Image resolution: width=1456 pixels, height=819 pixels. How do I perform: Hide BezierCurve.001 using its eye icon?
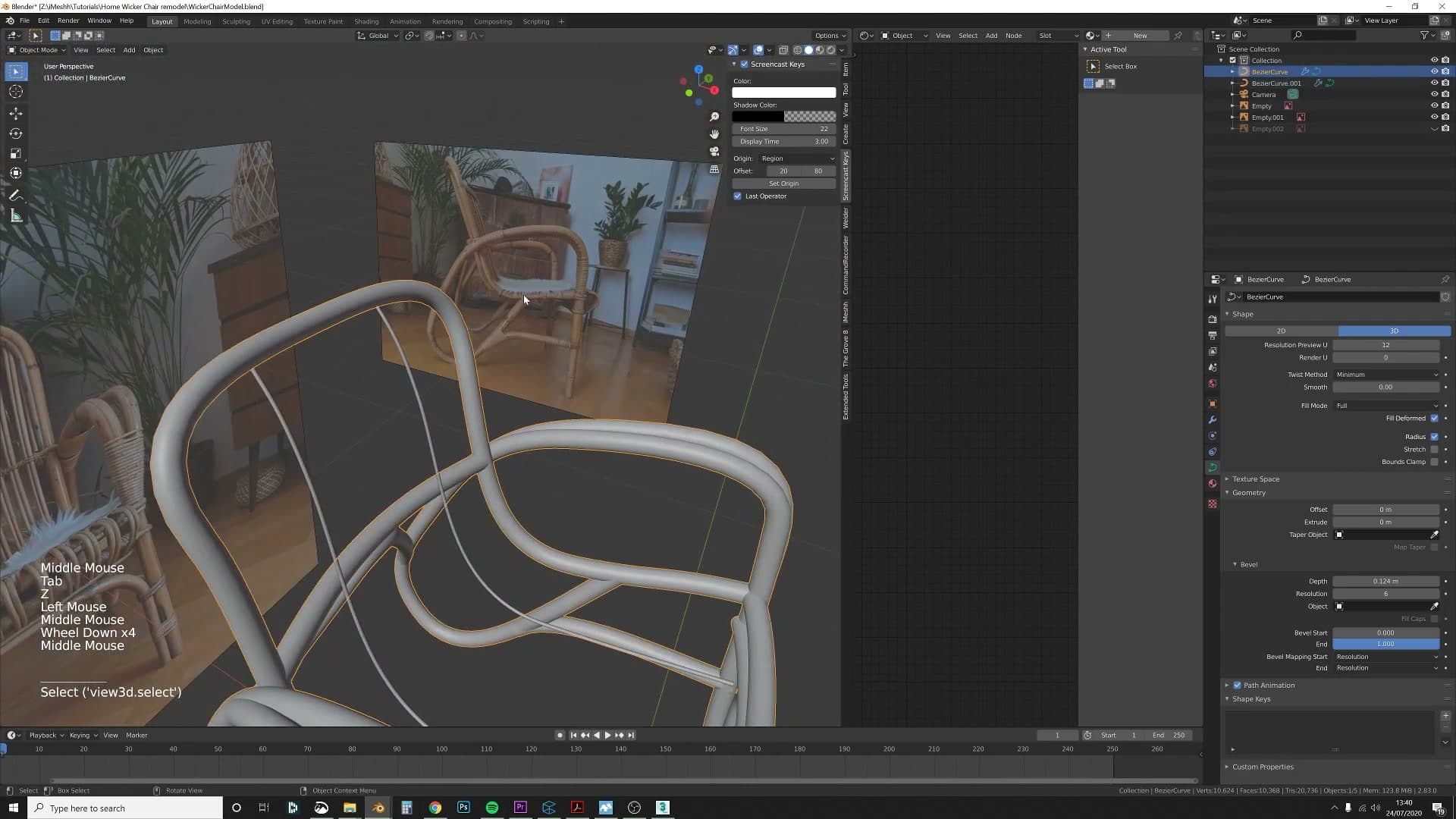[1434, 83]
